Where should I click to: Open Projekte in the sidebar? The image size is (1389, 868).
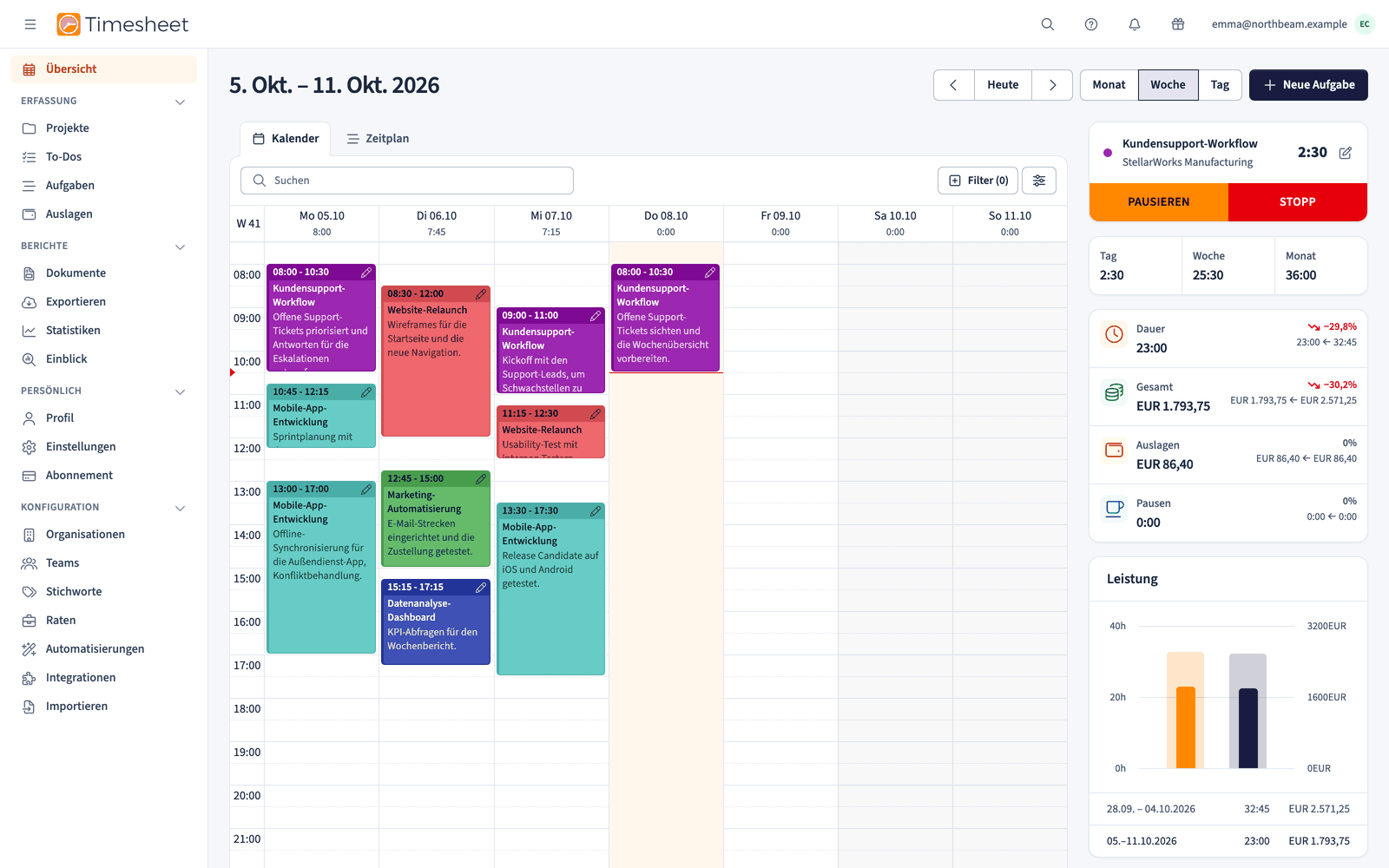[x=104, y=128]
